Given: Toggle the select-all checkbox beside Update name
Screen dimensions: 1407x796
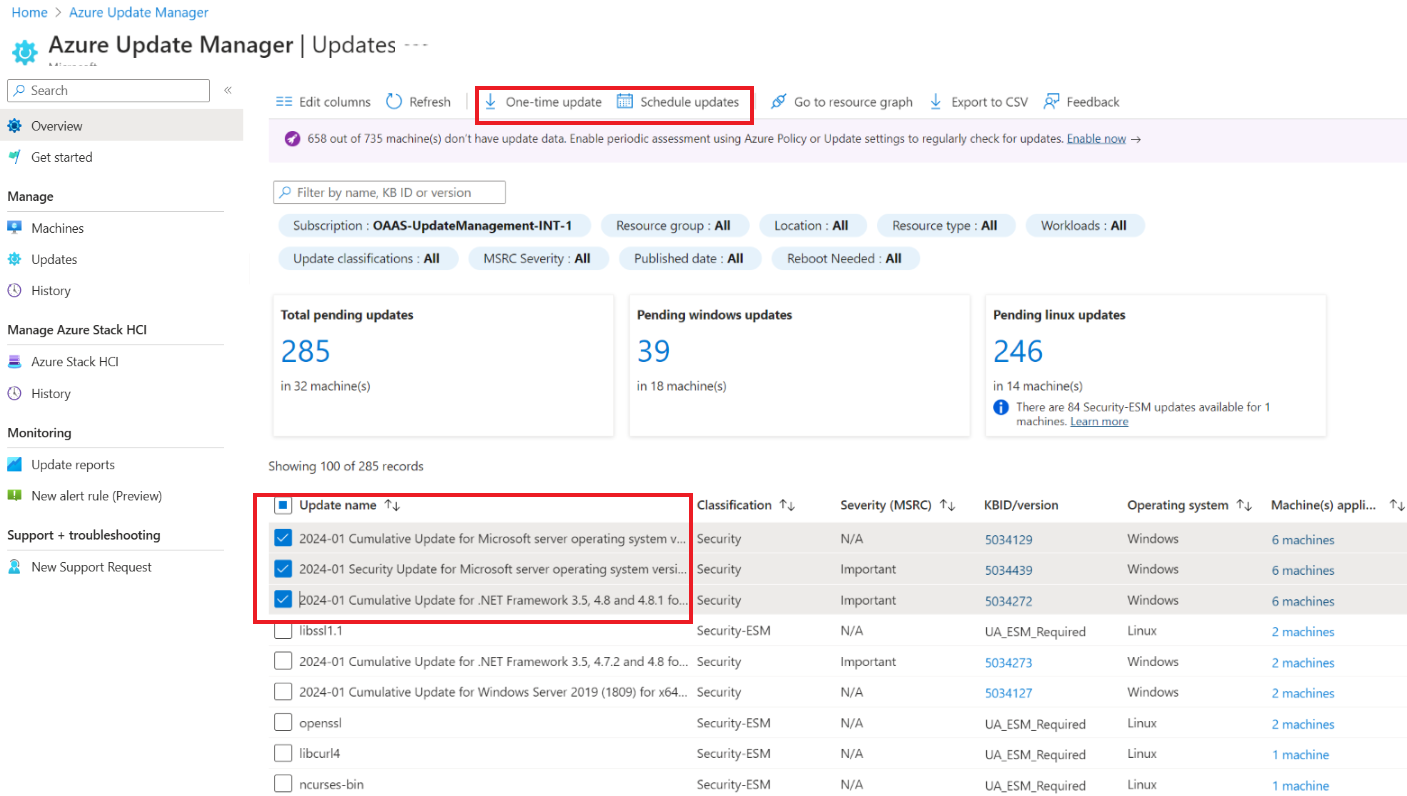Looking at the screenshot, I should (x=283, y=506).
